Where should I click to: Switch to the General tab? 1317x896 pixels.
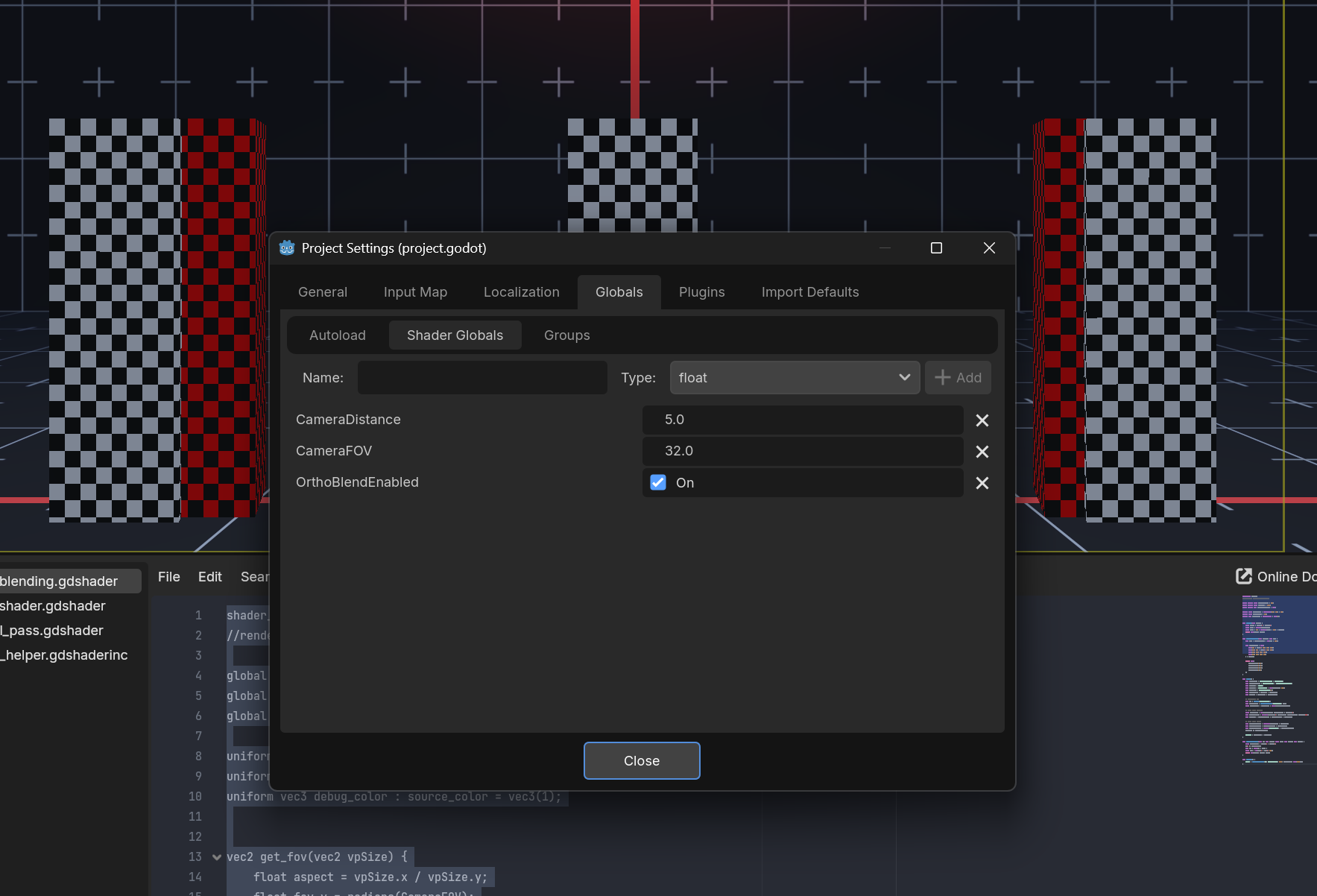[x=322, y=292]
